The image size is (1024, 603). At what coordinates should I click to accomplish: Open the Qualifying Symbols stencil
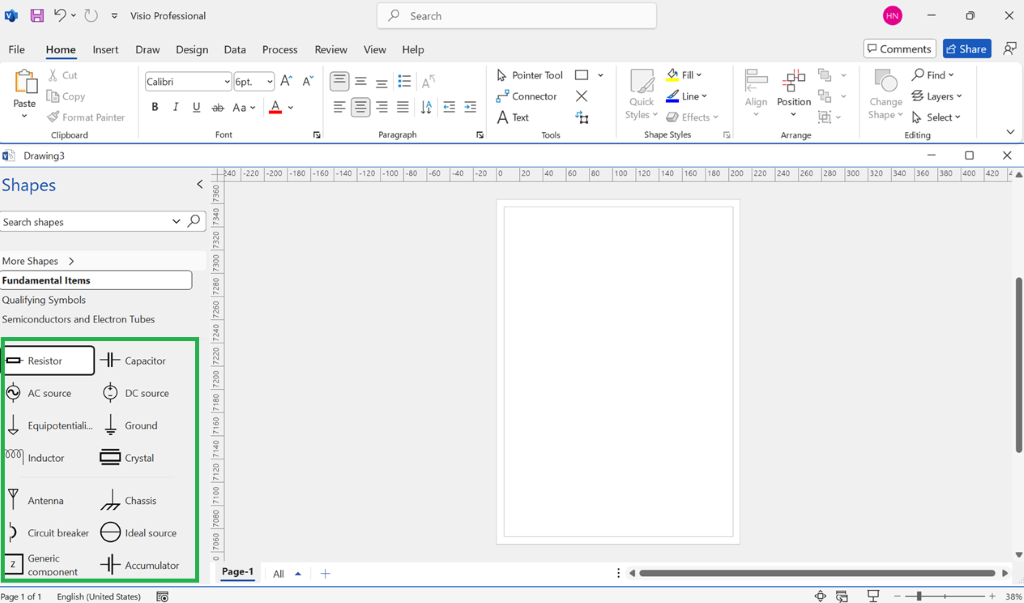pyautogui.click(x=44, y=300)
